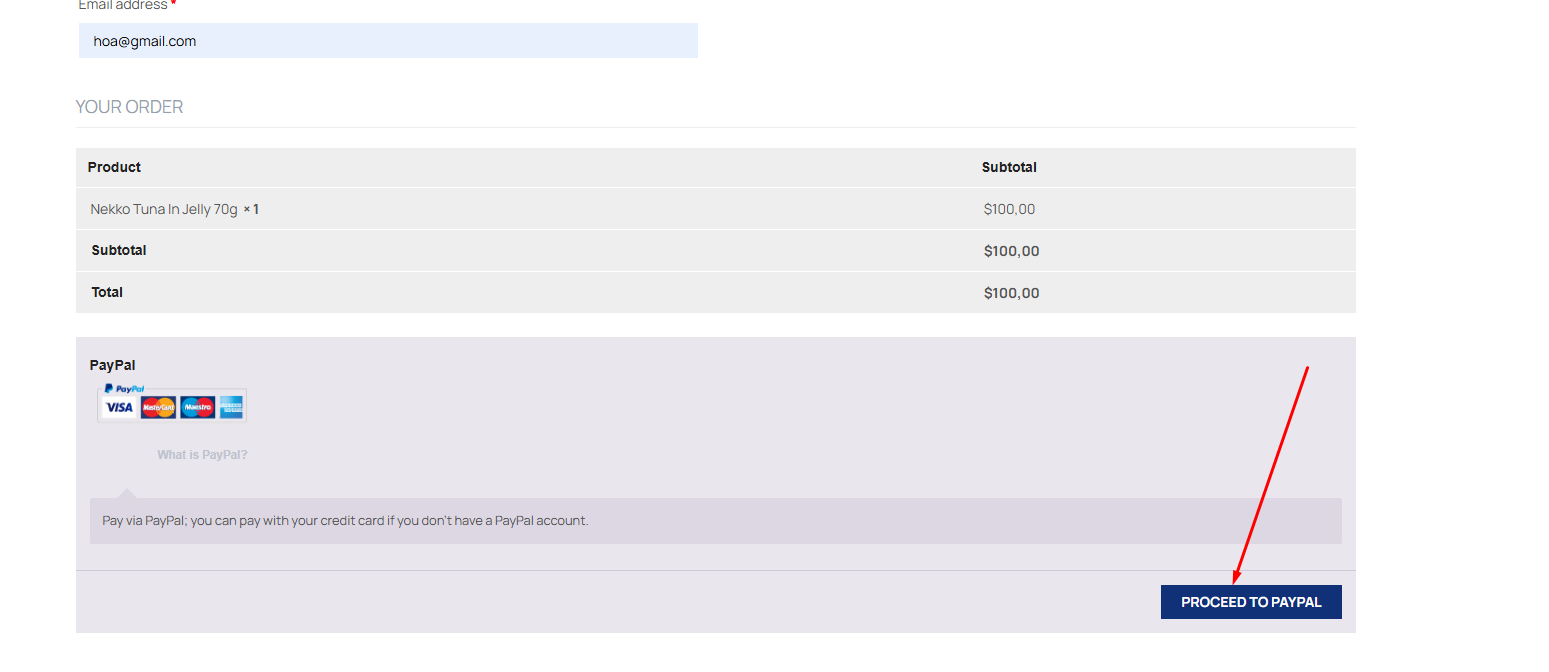Image resolution: width=1549 pixels, height=672 pixels.
Task: Click the tooltip pointer triangle above payment description
Action: [x=126, y=493]
